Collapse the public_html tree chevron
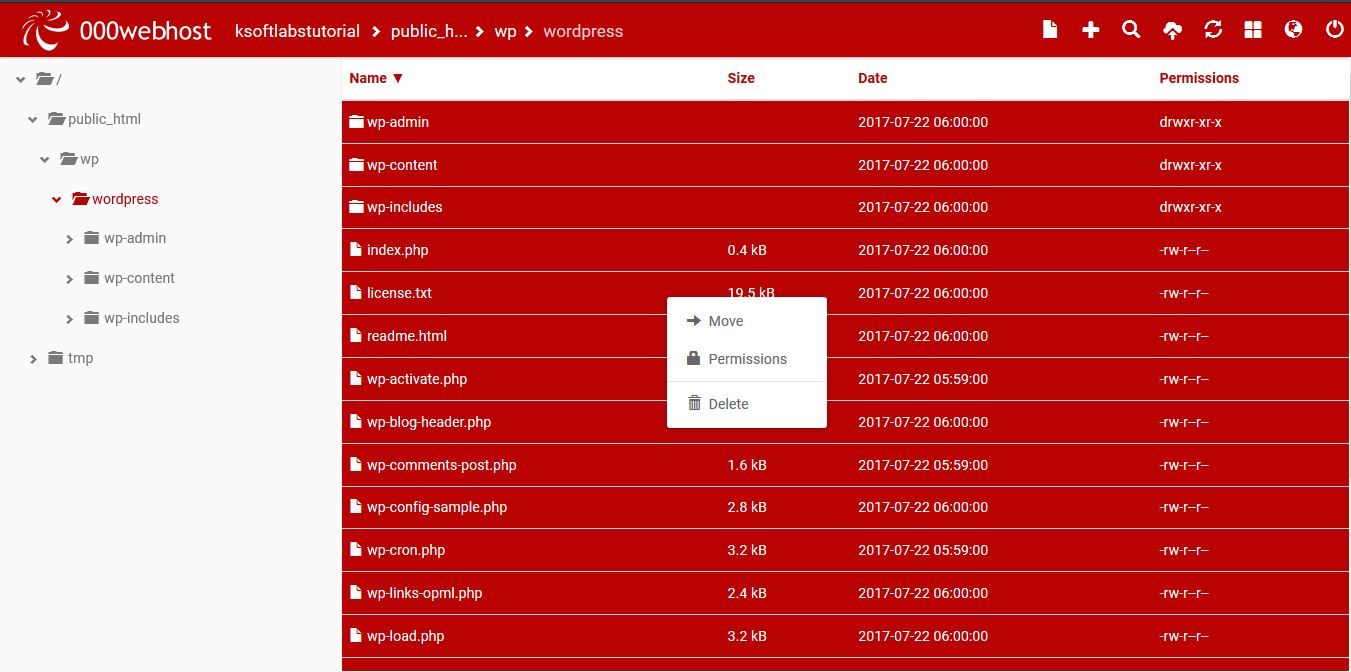The image size is (1351, 672). point(33,120)
